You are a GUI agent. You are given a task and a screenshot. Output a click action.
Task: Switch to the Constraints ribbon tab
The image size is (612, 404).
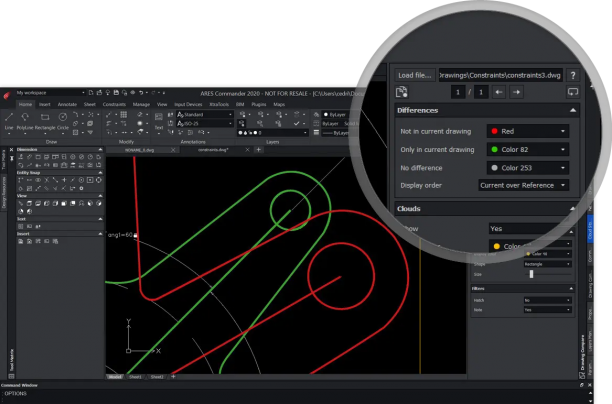pyautogui.click(x=114, y=105)
